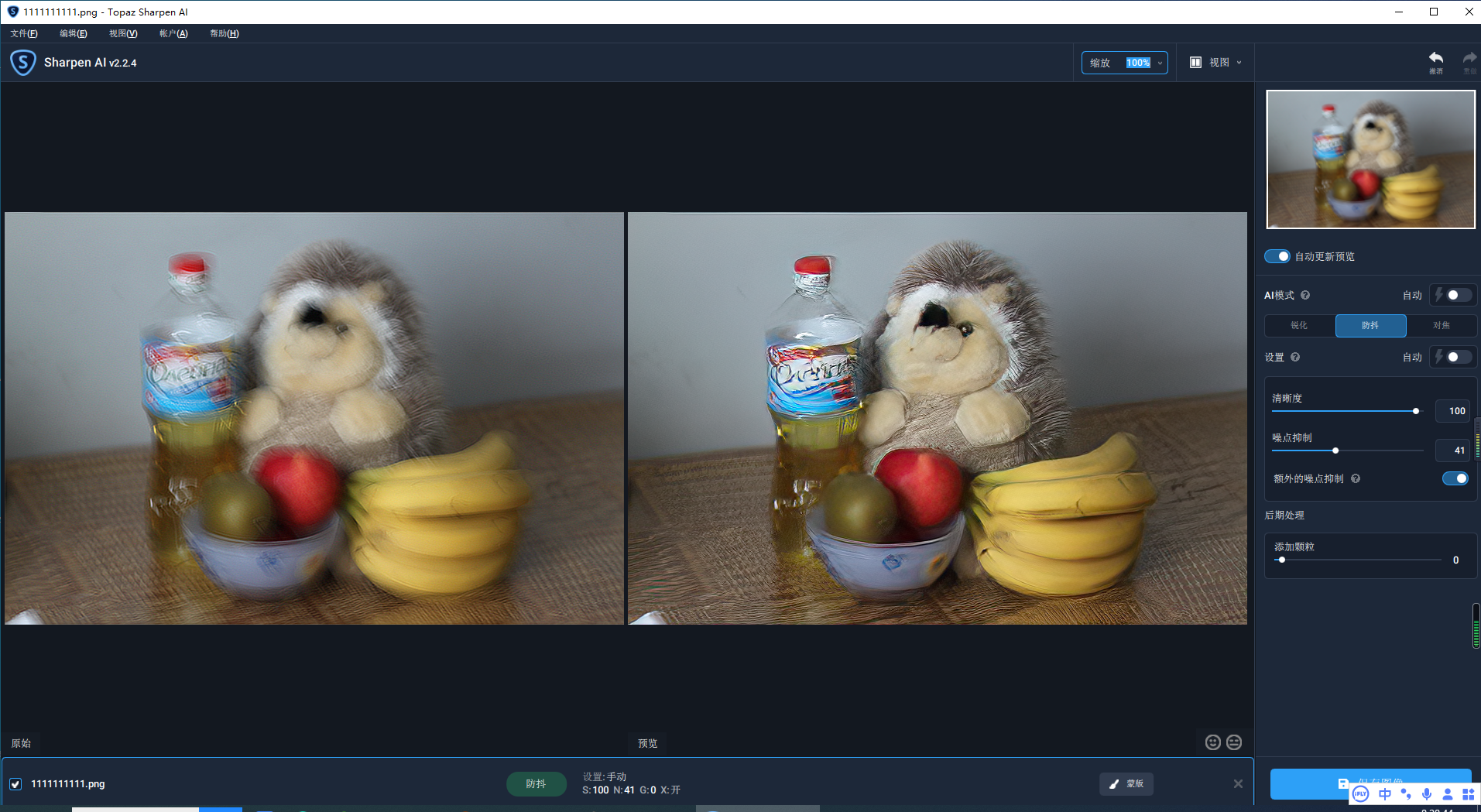Click the help icon next to AI模式
This screenshot has width=1481, height=812.
point(1305,295)
